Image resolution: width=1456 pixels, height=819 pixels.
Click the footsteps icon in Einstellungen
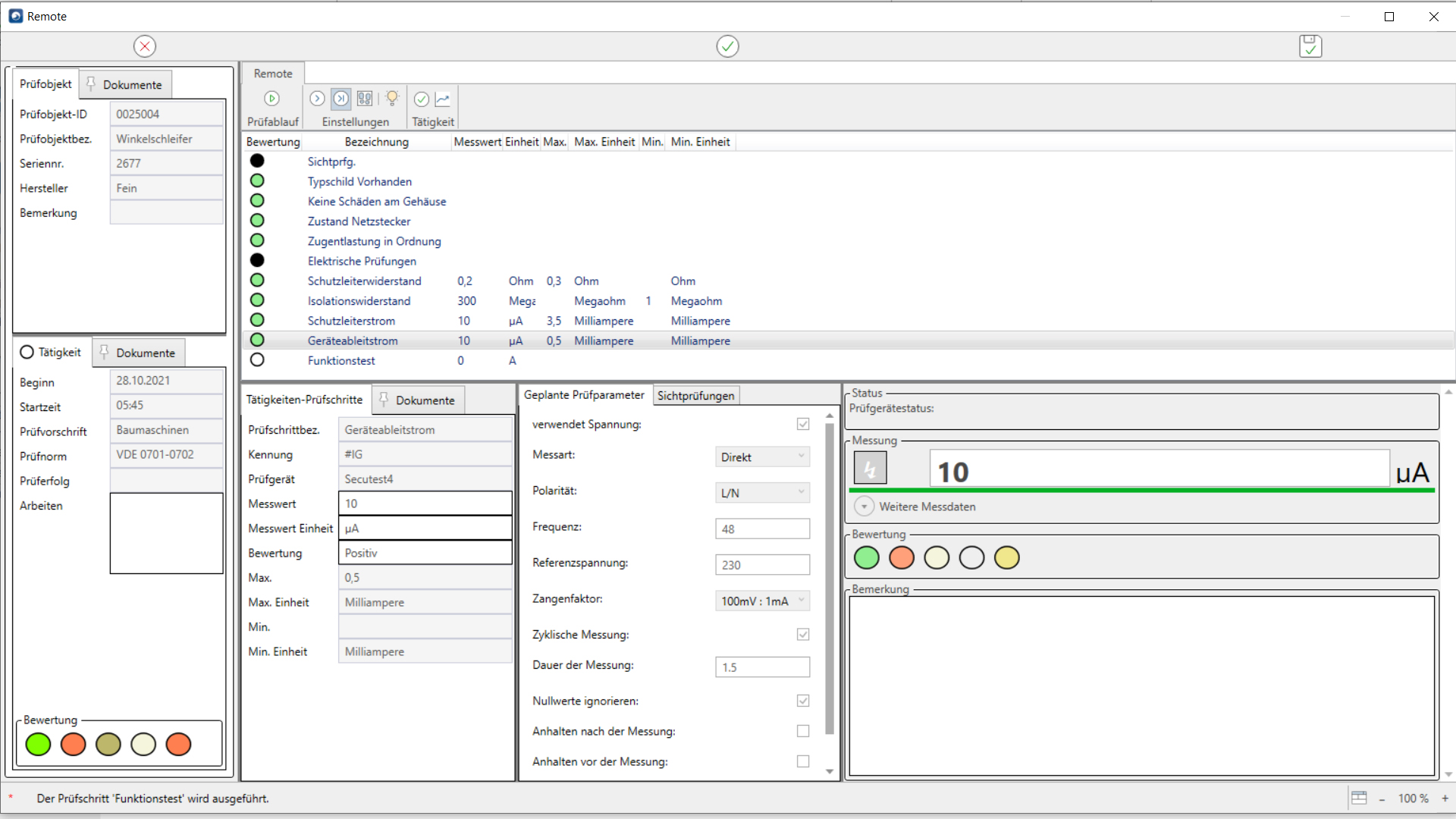[x=365, y=99]
